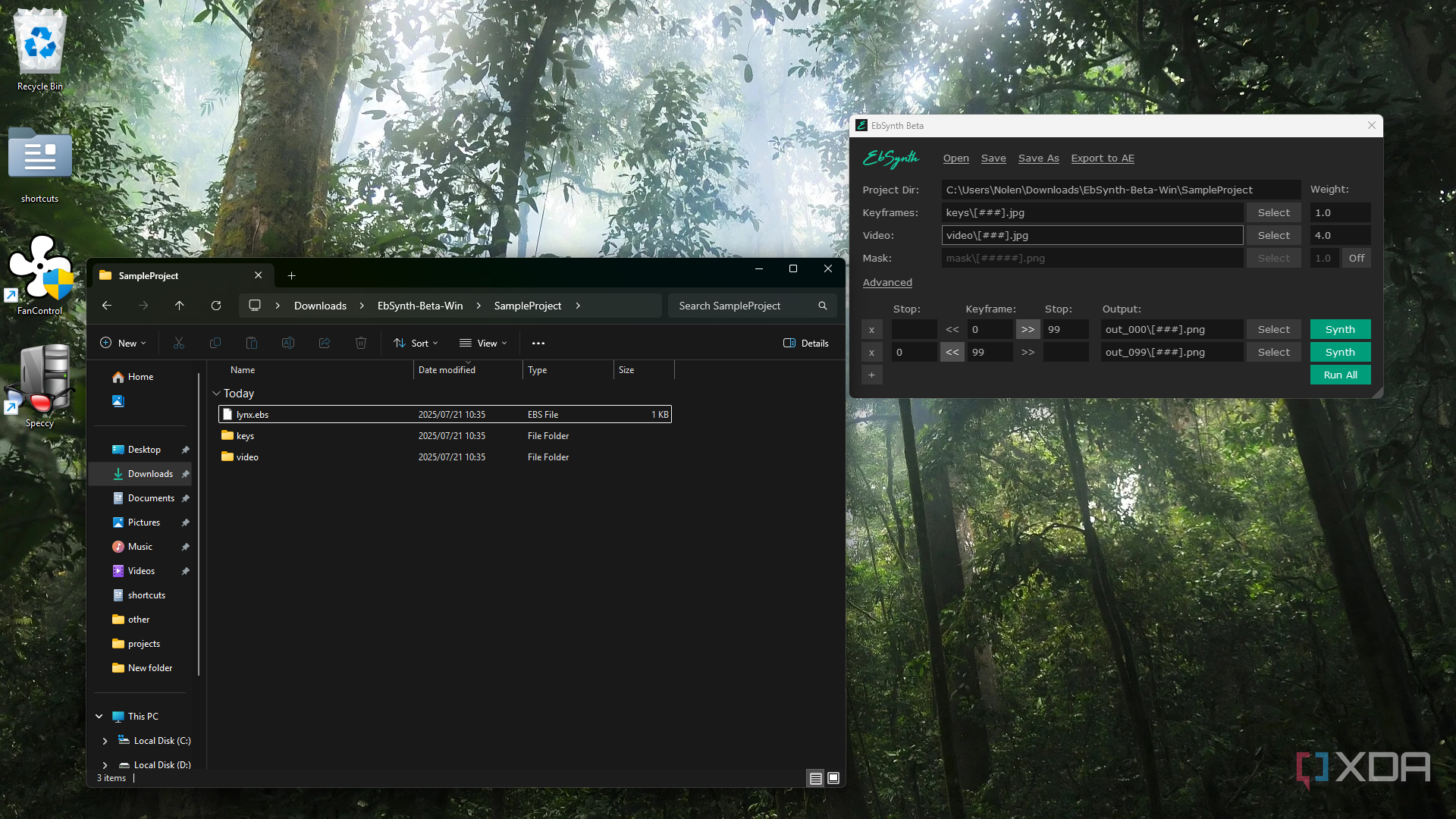The height and width of the screenshot is (819, 1456).
Task: Click the Cut scissors icon in Explorer toolbar
Action: coord(179,344)
